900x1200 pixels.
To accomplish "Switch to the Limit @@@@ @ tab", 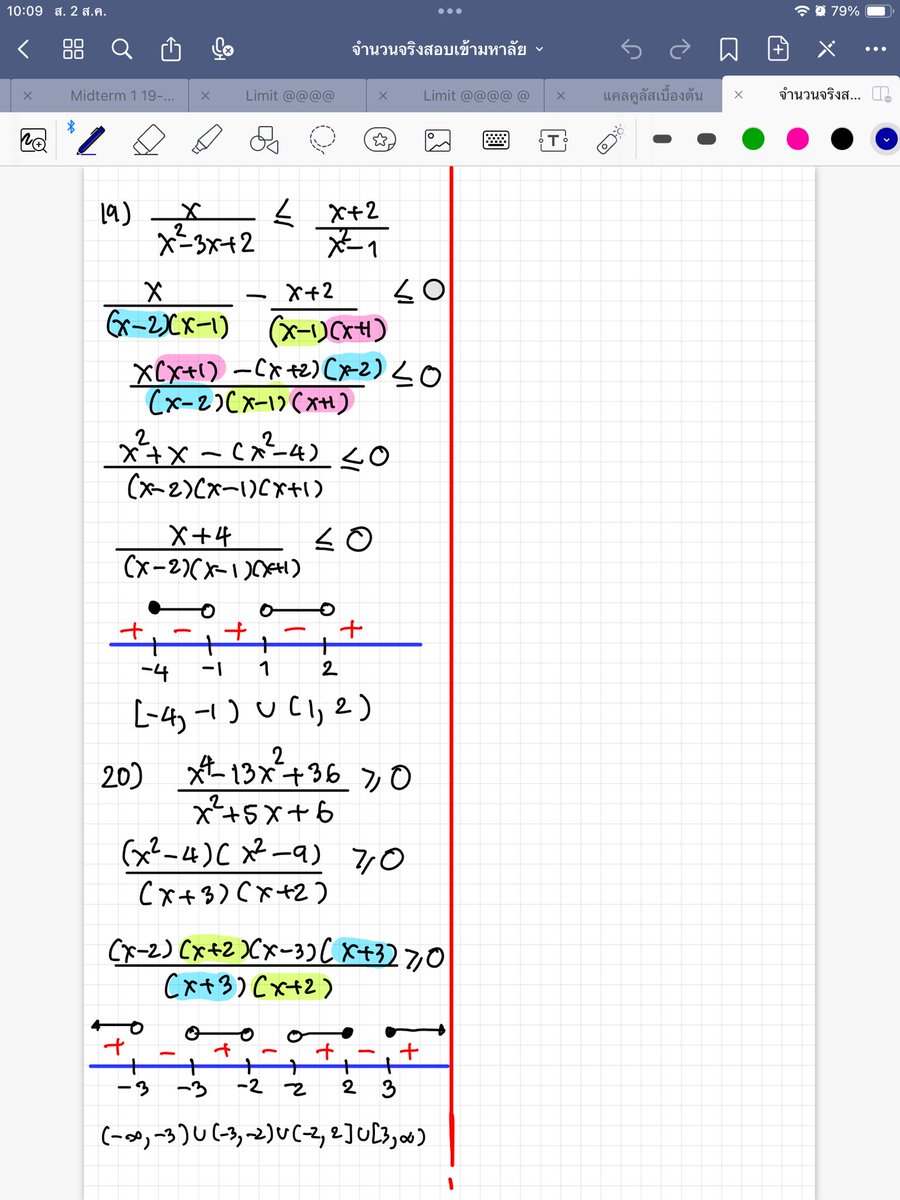I will (476, 95).
